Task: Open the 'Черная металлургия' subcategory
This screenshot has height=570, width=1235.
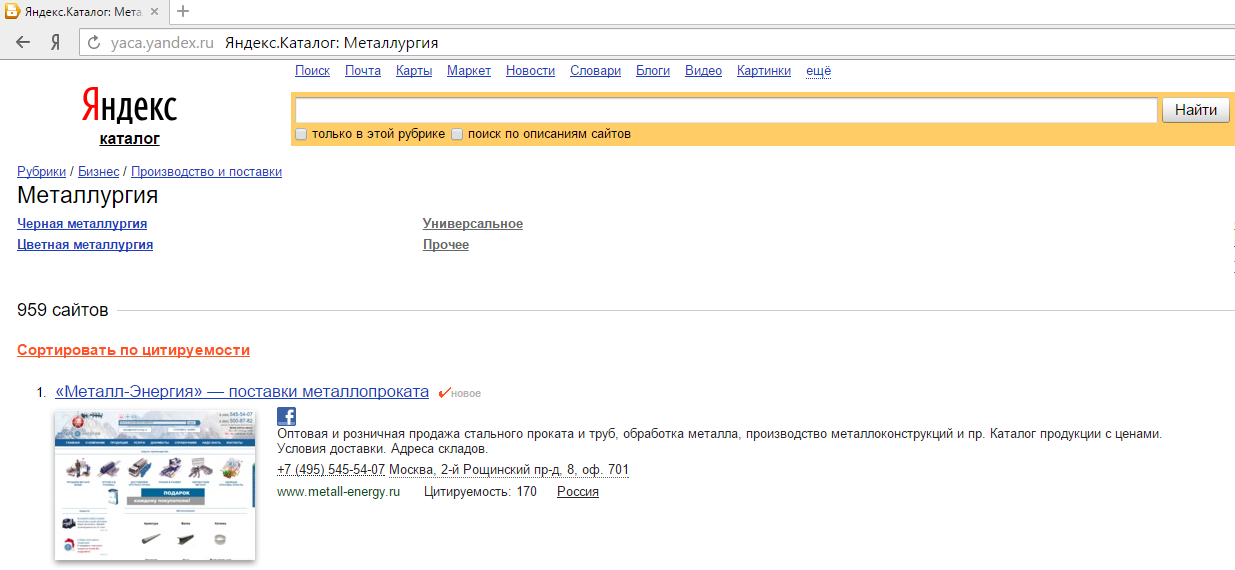Action: point(82,224)
